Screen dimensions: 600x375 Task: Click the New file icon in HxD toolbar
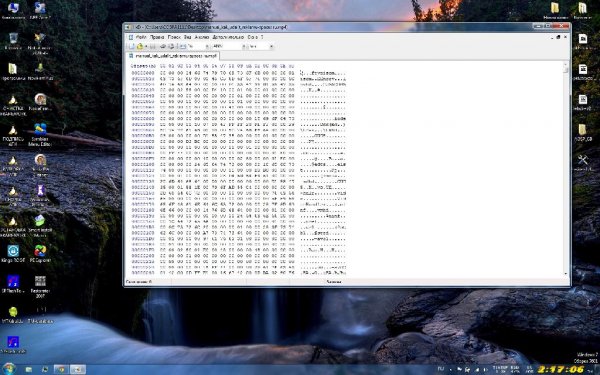pyautogui.click(x=132, y=46)
